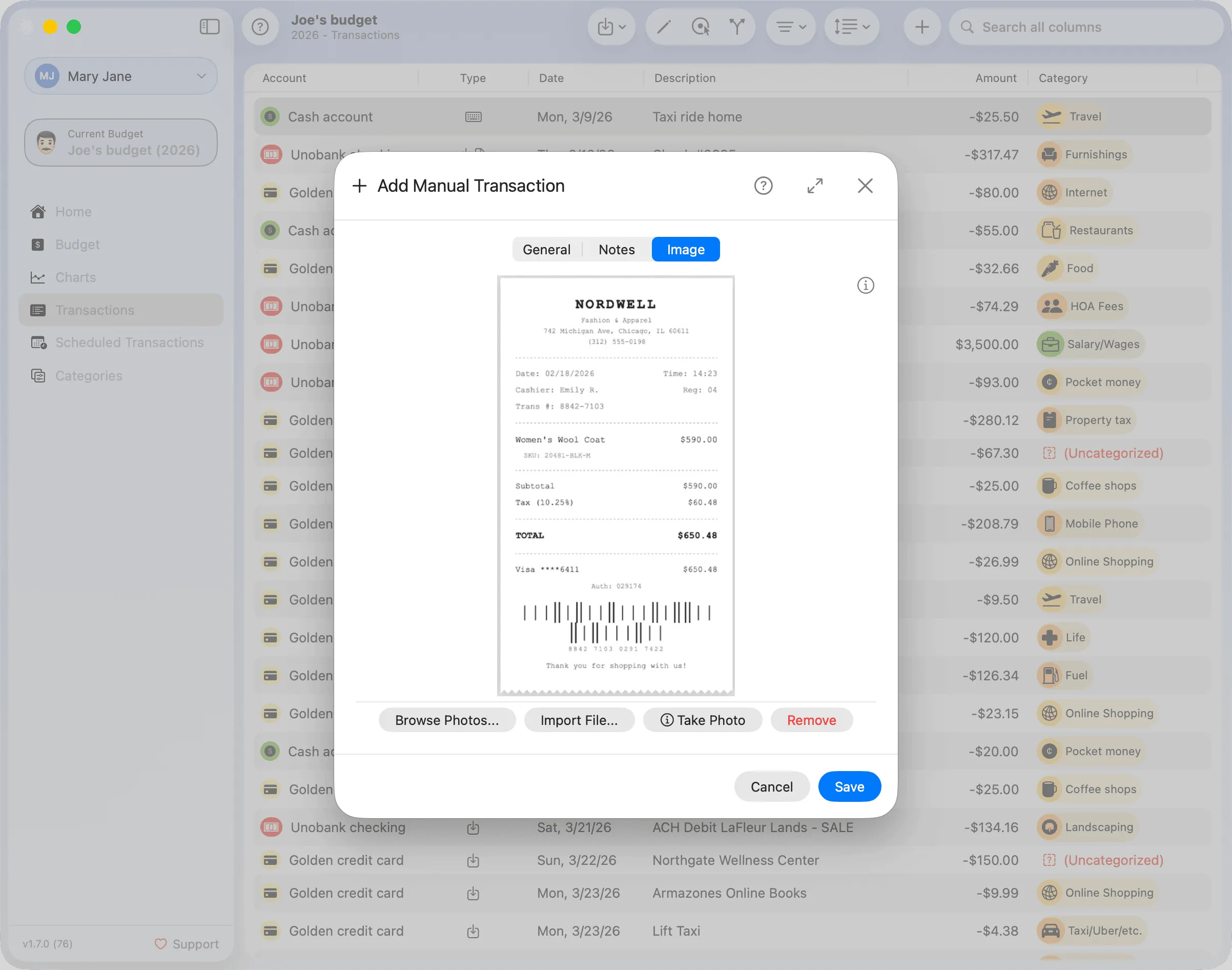The image size is (1232, 970).
Task: Expand the row spacing dropdown in the toolbar
Action: coord(852,27)
